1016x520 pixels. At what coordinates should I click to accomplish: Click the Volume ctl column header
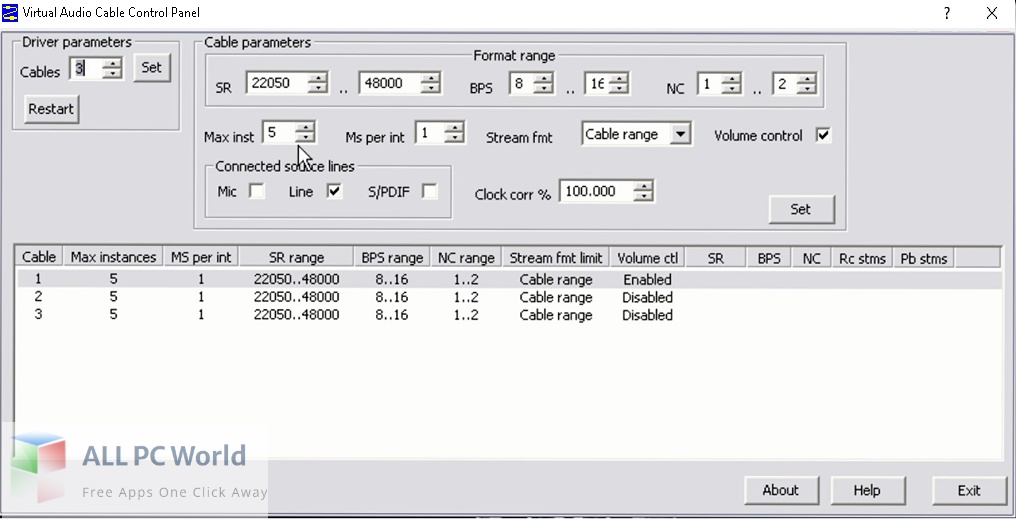pos(647,258)
